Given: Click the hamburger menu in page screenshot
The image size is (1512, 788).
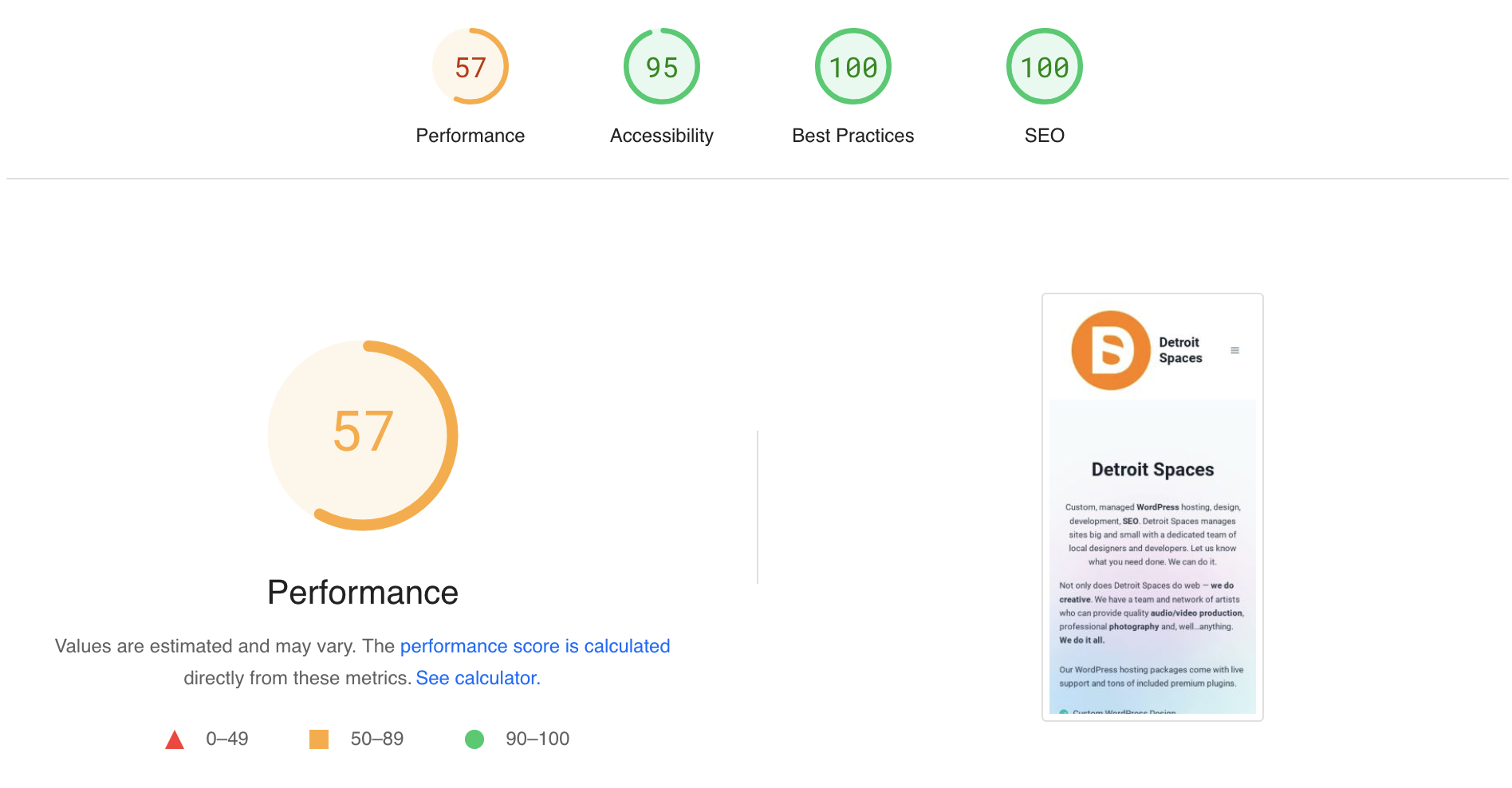Looking at the screenshot, I should coord(1234,350).
